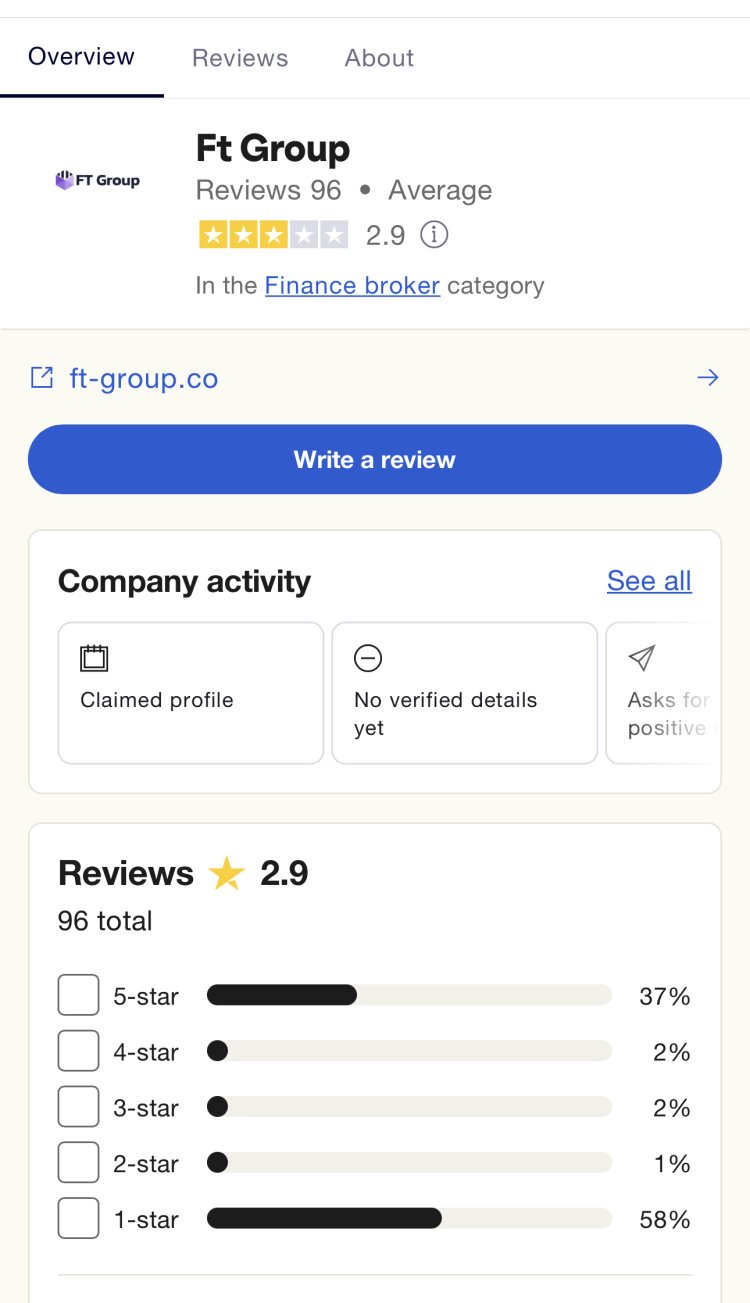
Task: Open the Finance broker category link
Action: click(x=352, y=286)
